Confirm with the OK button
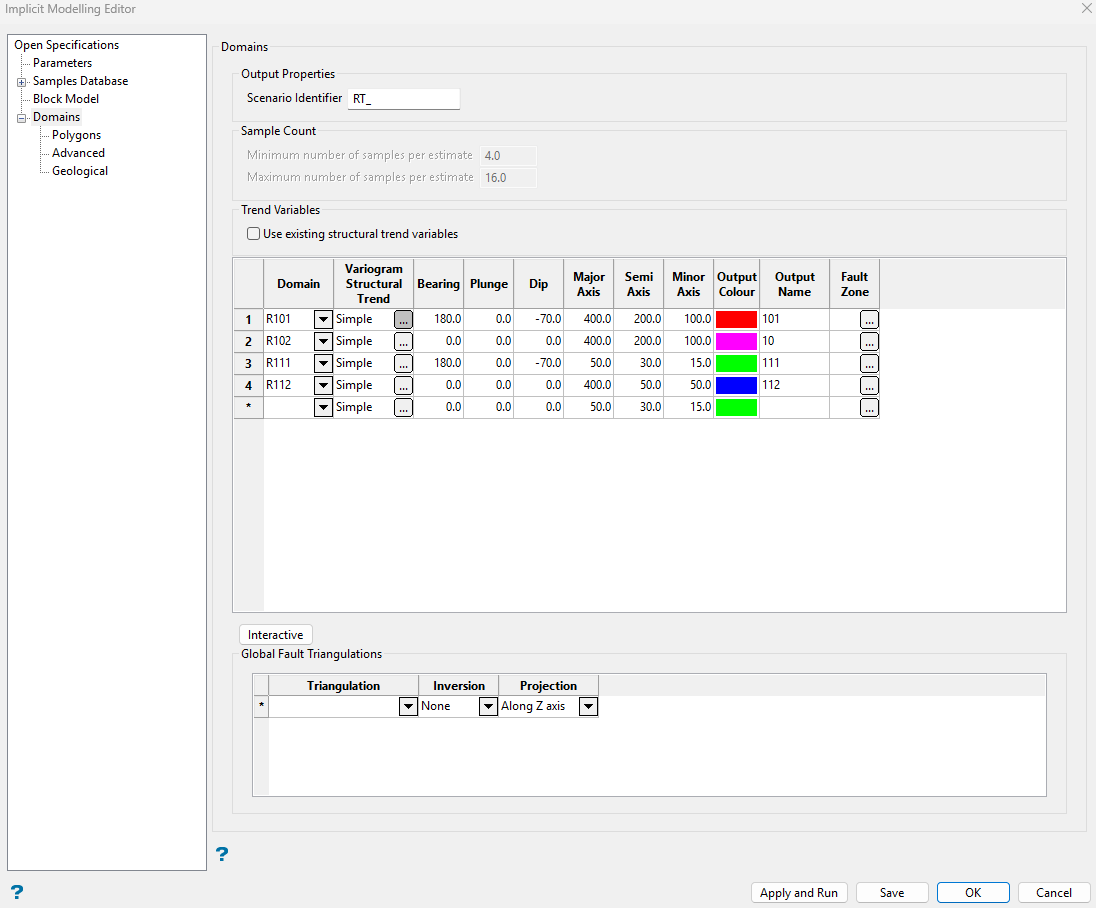 (973, 893)
